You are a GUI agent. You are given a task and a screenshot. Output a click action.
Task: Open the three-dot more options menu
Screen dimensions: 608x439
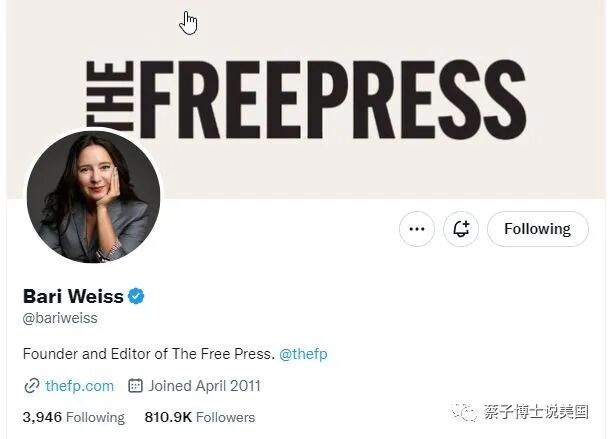(x=417, y=229)
